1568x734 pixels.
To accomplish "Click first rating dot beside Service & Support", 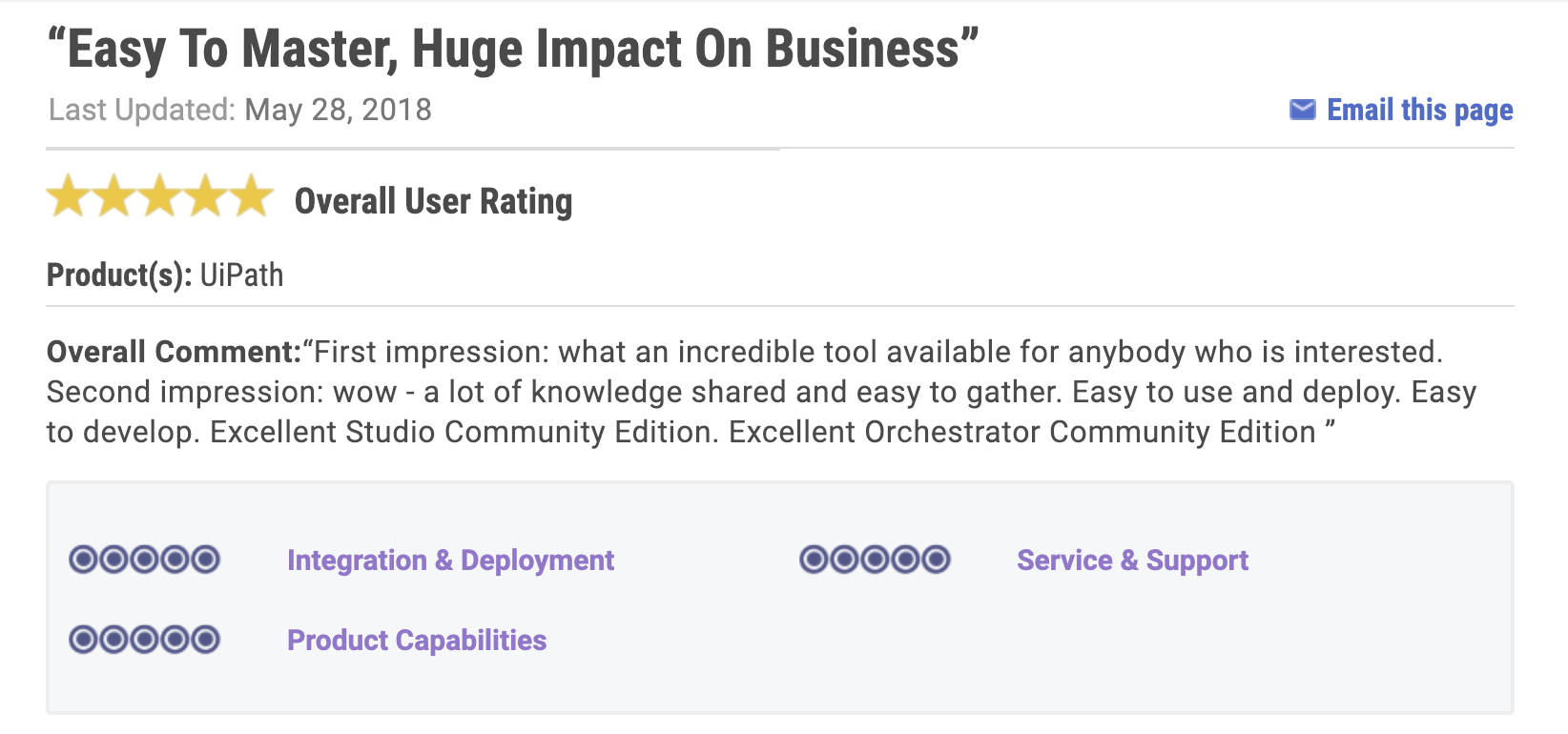I will pyautogui.click(x=814, y=559).
